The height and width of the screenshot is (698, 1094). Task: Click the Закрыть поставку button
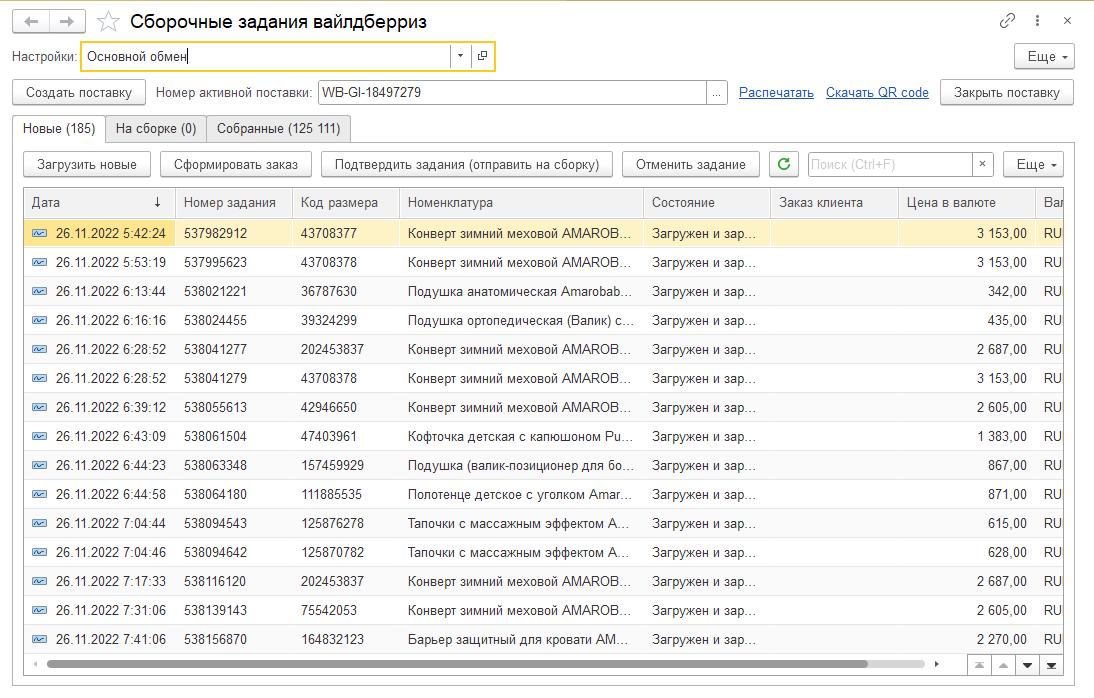point(1007,92)
